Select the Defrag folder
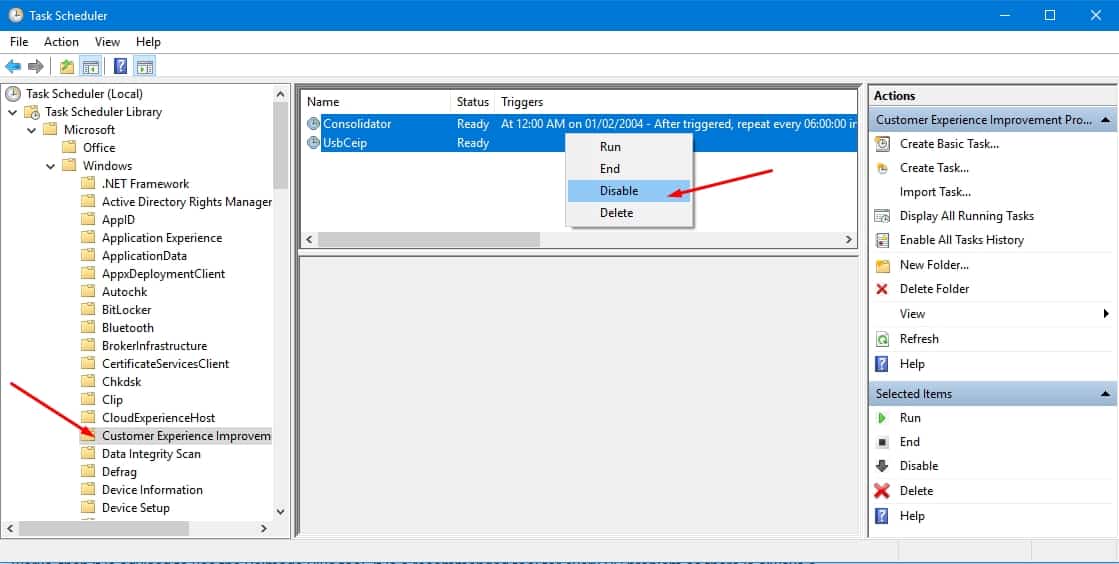The image size is (1119, 564). (x=119, y=472)
